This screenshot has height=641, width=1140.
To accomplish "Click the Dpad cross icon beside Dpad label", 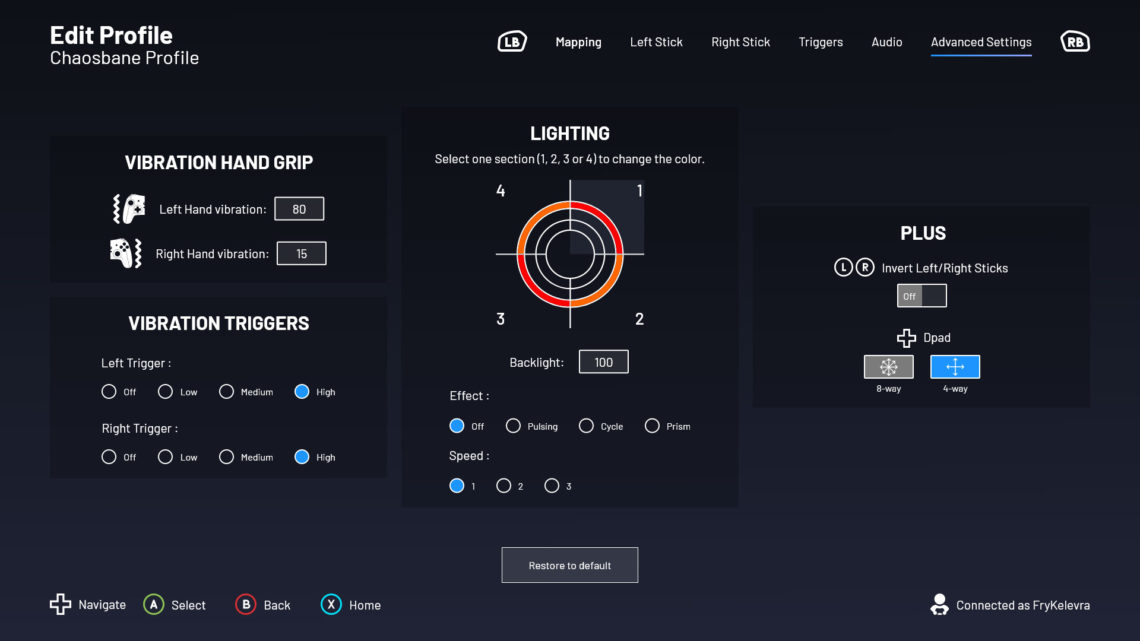I will click(906, 338).
